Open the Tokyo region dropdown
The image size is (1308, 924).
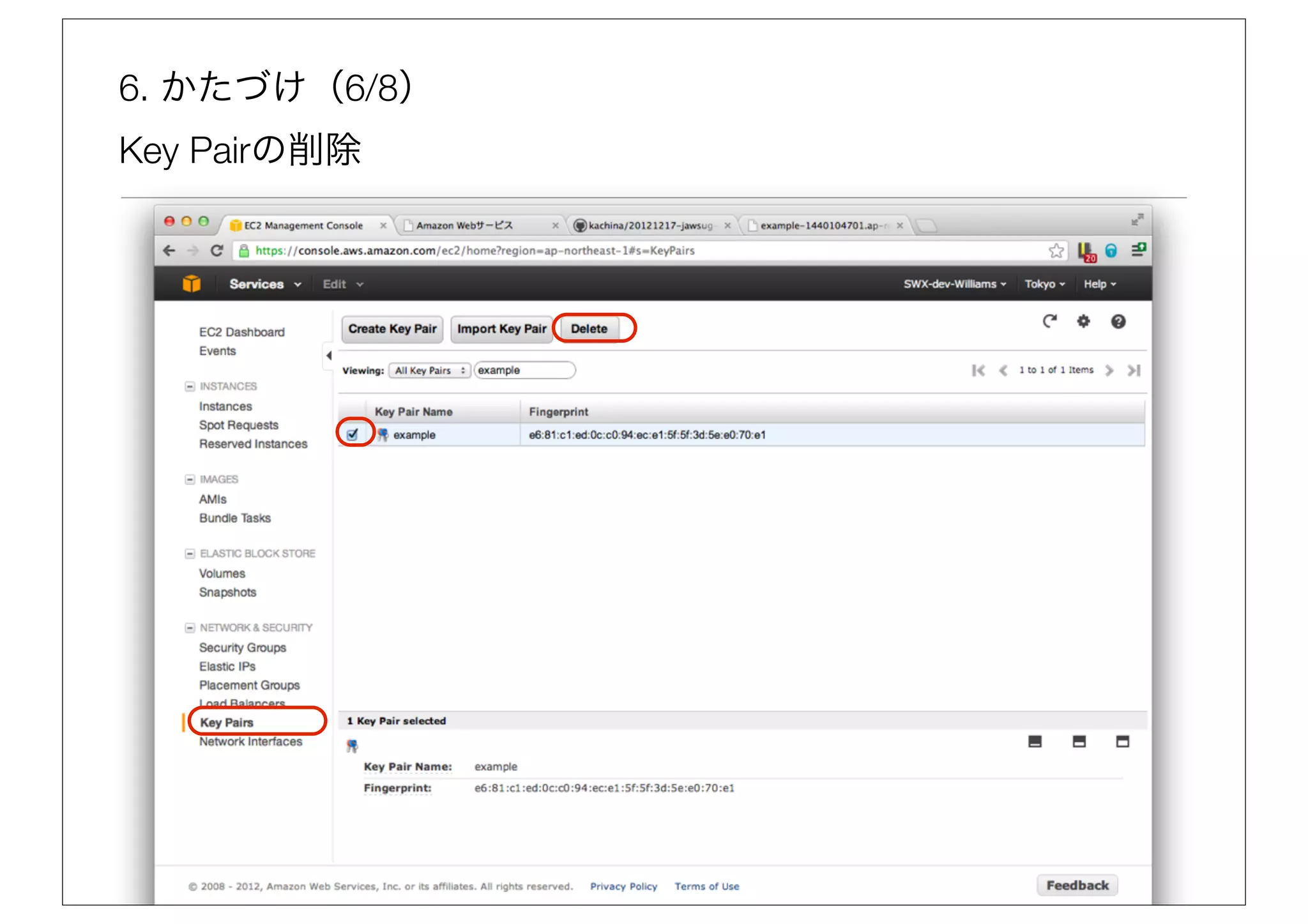[1045, 284]
